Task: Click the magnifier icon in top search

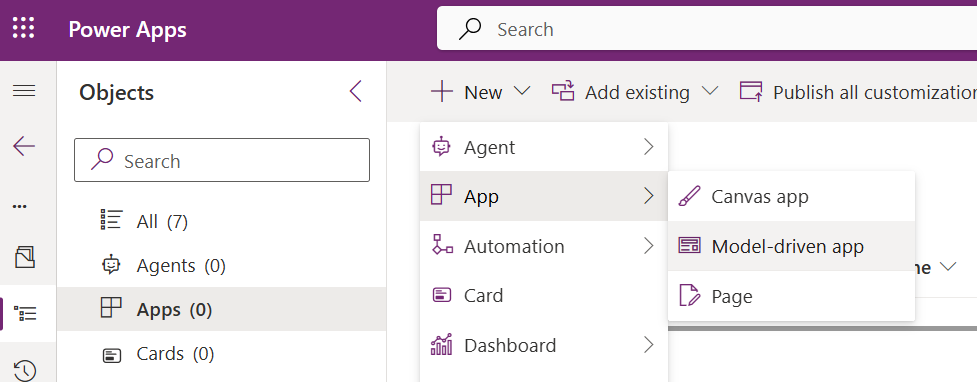Action: coord(470,29)
